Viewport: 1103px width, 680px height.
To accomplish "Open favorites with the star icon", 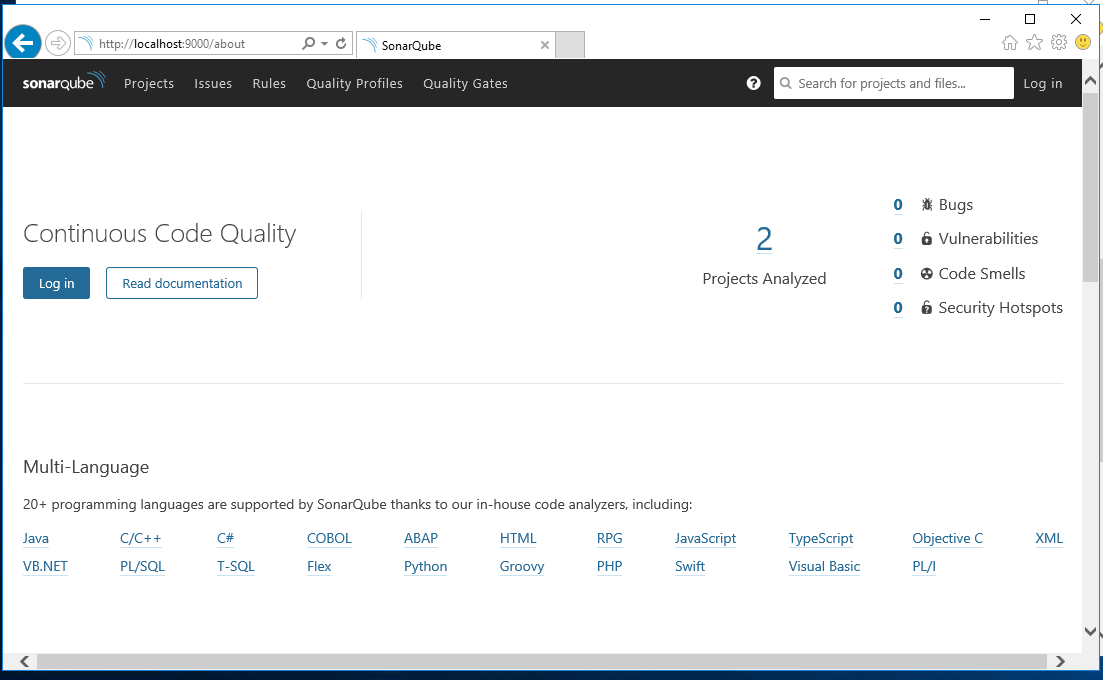I will pos(1034,42).
